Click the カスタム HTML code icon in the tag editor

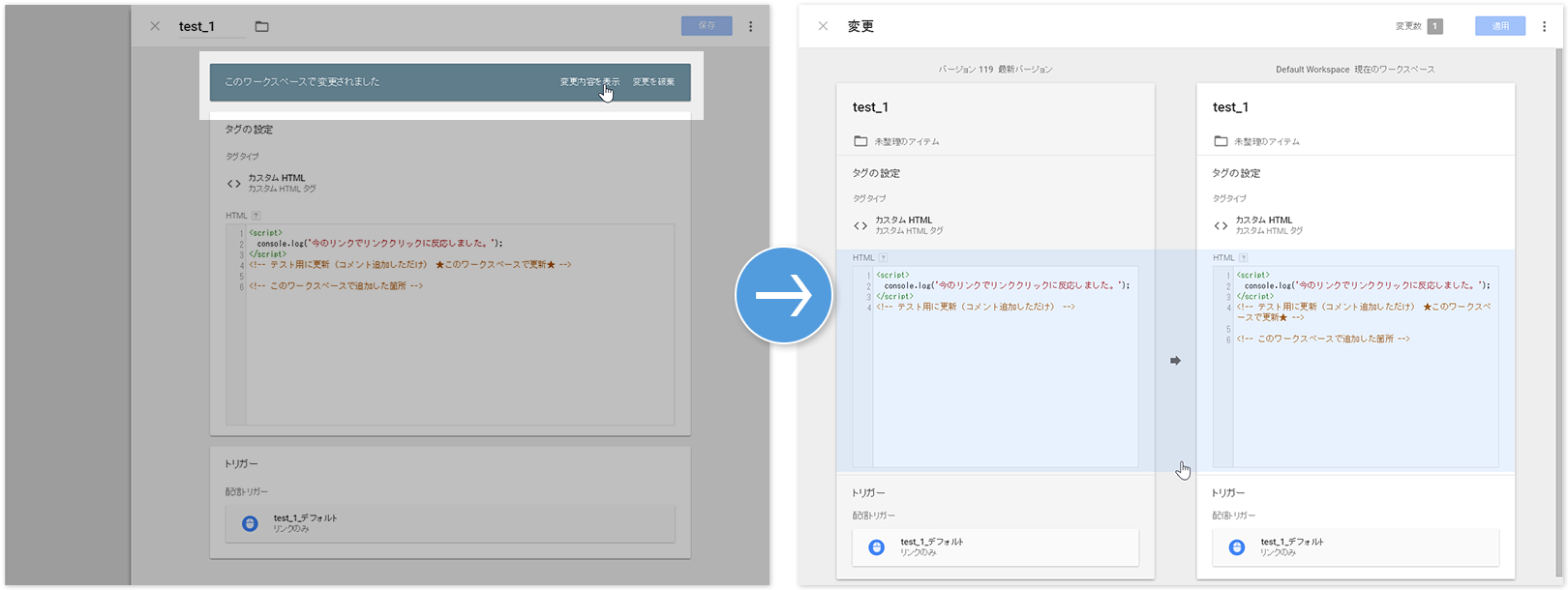233,183
